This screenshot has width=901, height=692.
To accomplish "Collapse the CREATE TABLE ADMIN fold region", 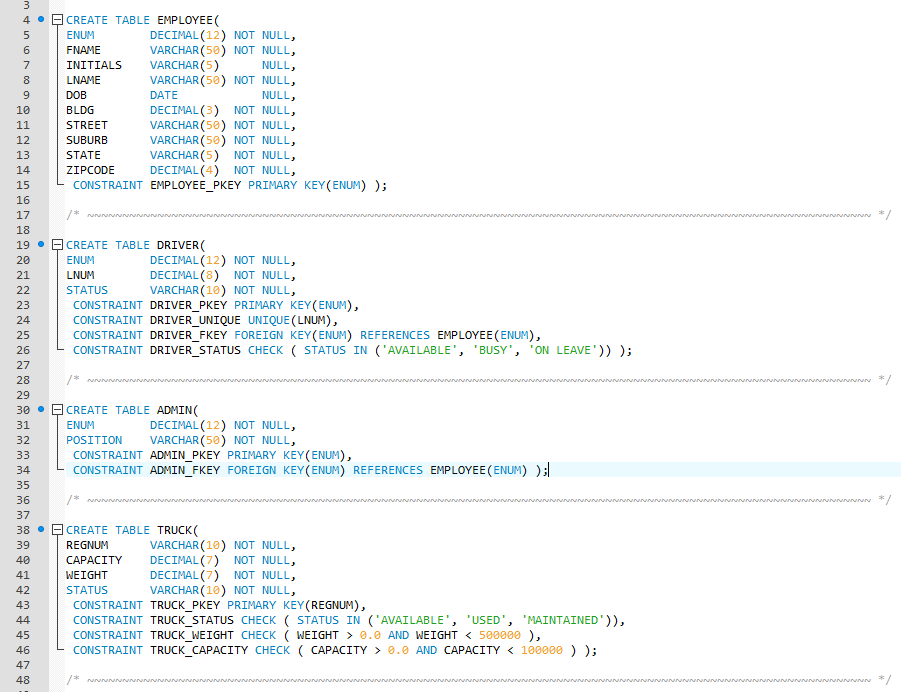I will click(55, 409).
